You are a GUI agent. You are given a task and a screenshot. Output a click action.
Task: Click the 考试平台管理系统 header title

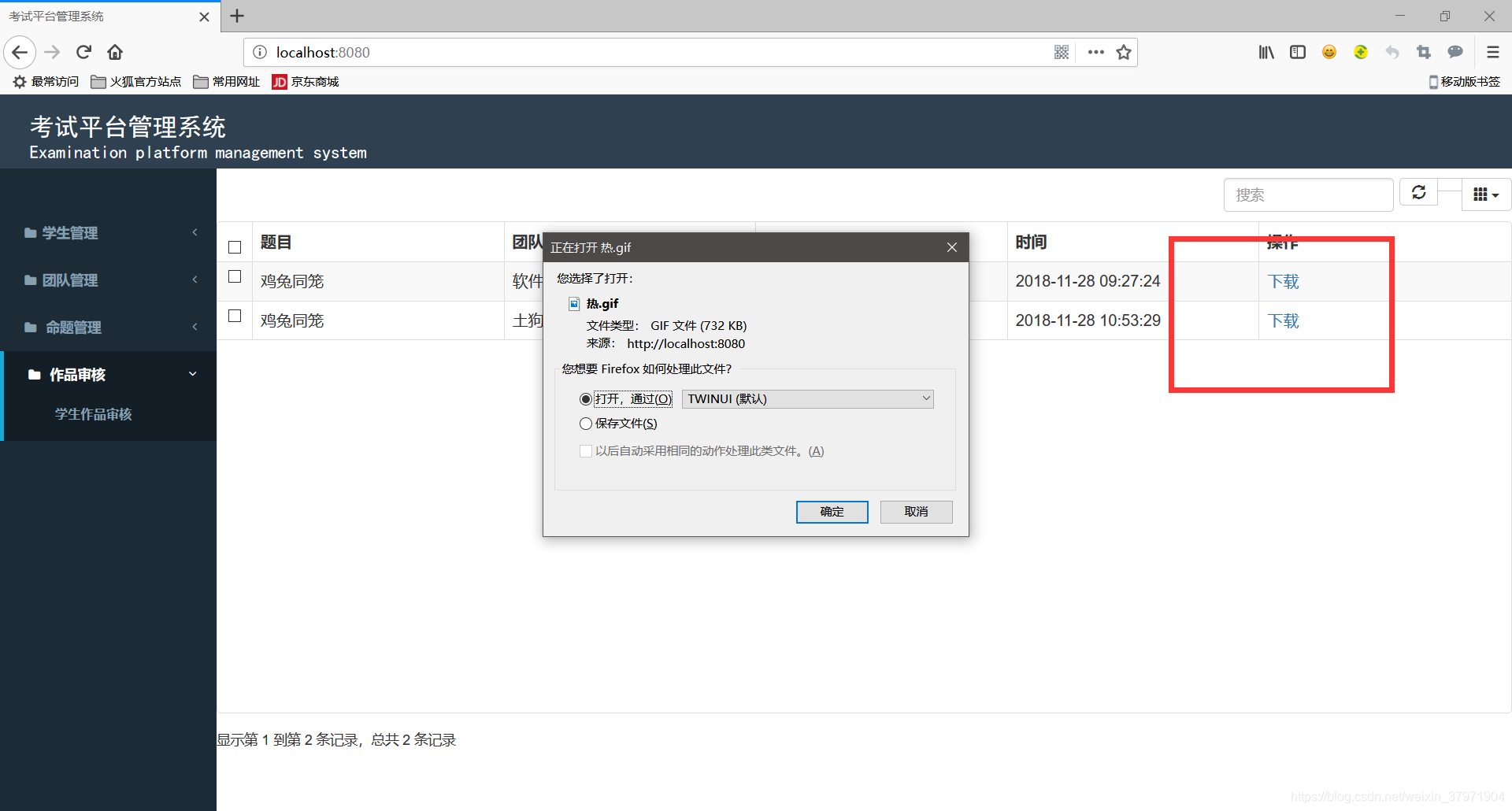click(x=128, y=127)
